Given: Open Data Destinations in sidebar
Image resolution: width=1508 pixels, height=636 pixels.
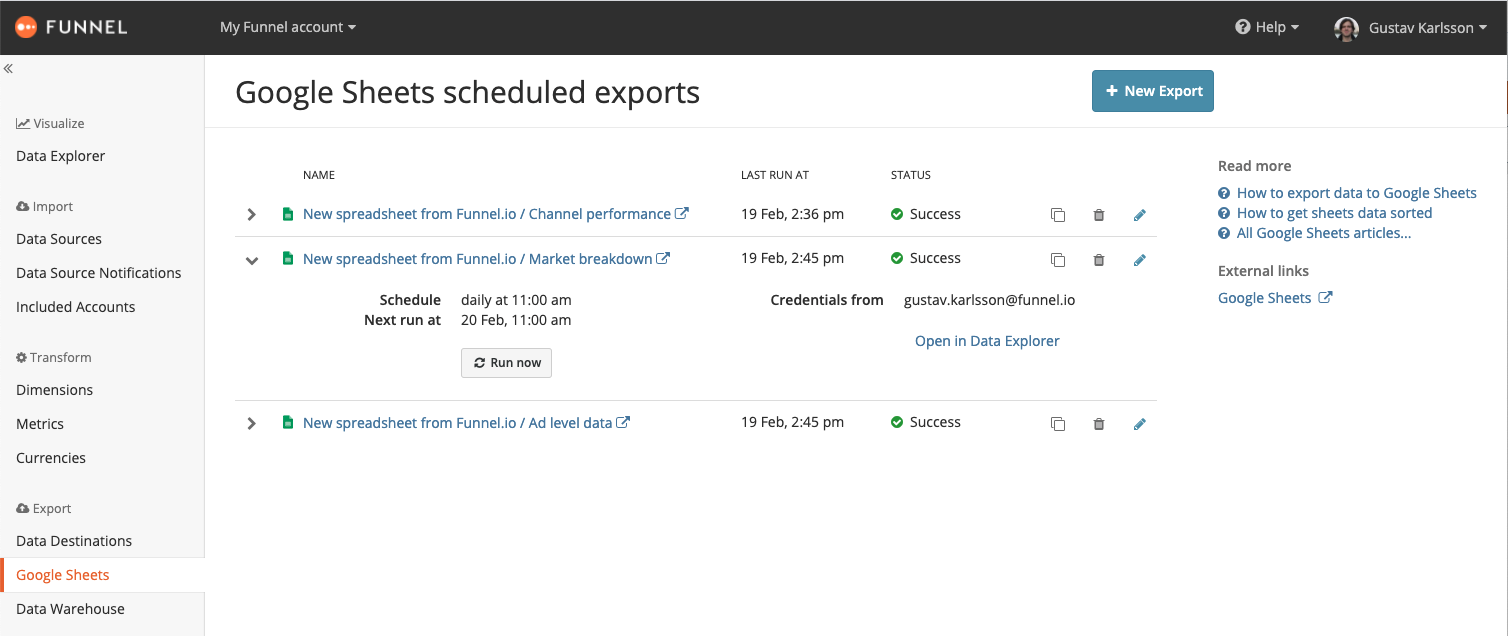Looking at the screenshot, I should coord(74,541).
